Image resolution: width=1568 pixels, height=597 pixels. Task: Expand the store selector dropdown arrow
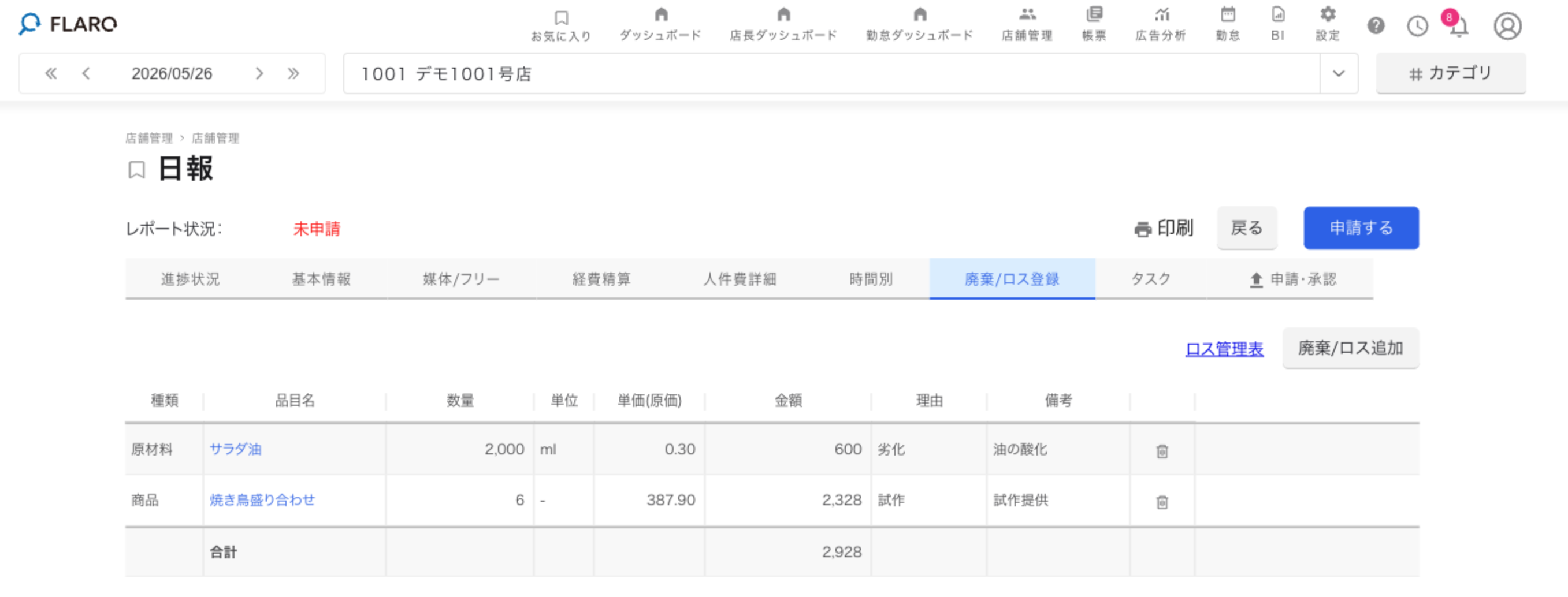[1338, 74]
